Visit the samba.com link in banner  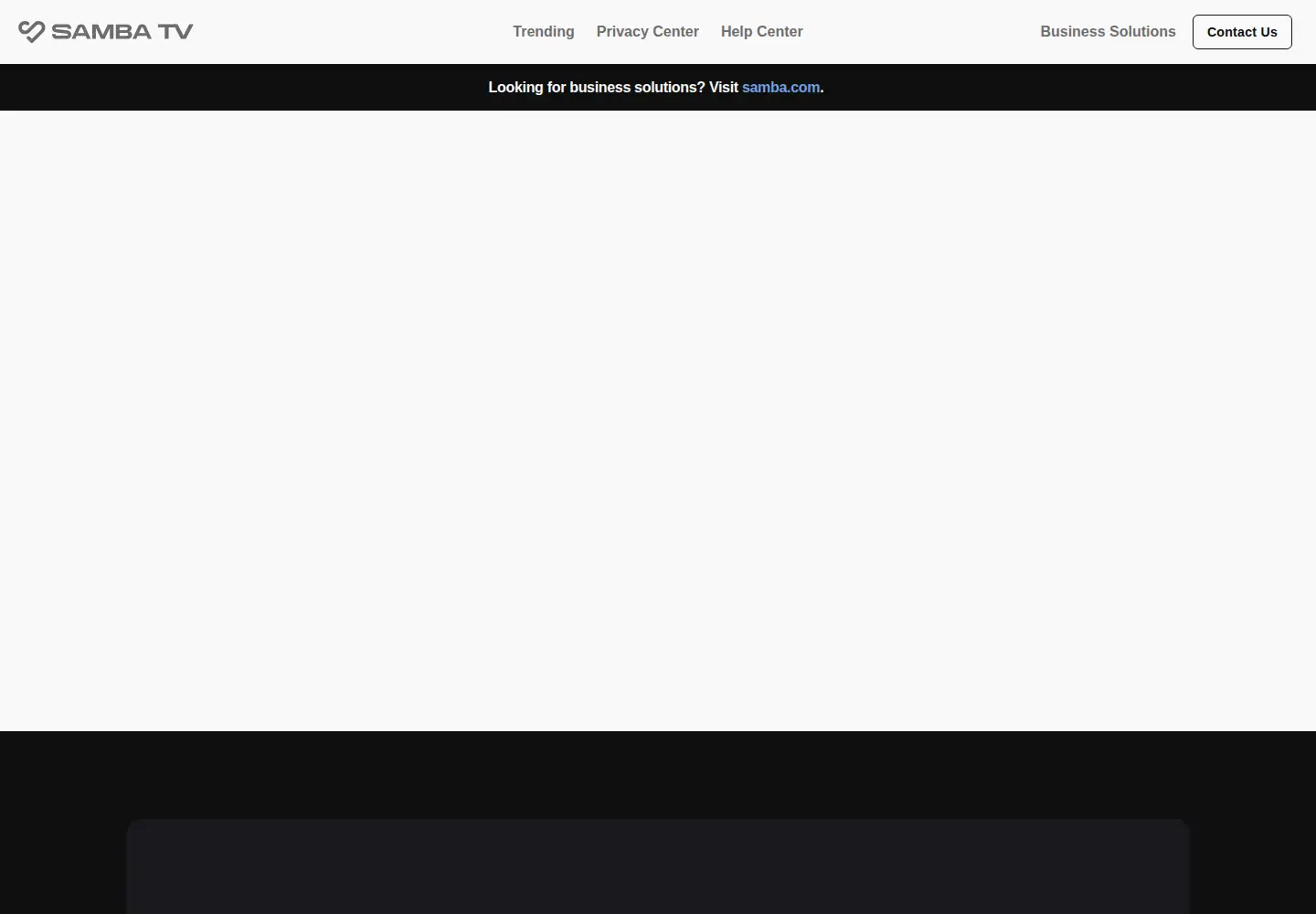781,87
